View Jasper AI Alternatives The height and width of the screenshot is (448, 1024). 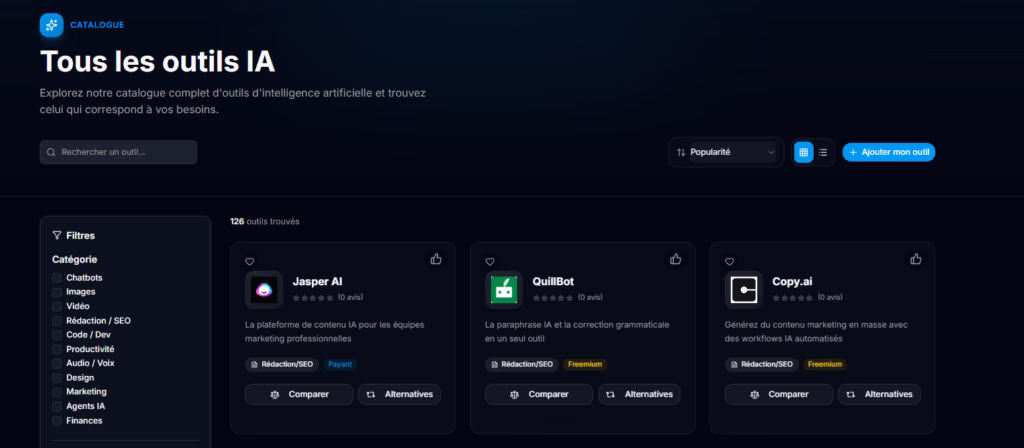tap(400, 394)
